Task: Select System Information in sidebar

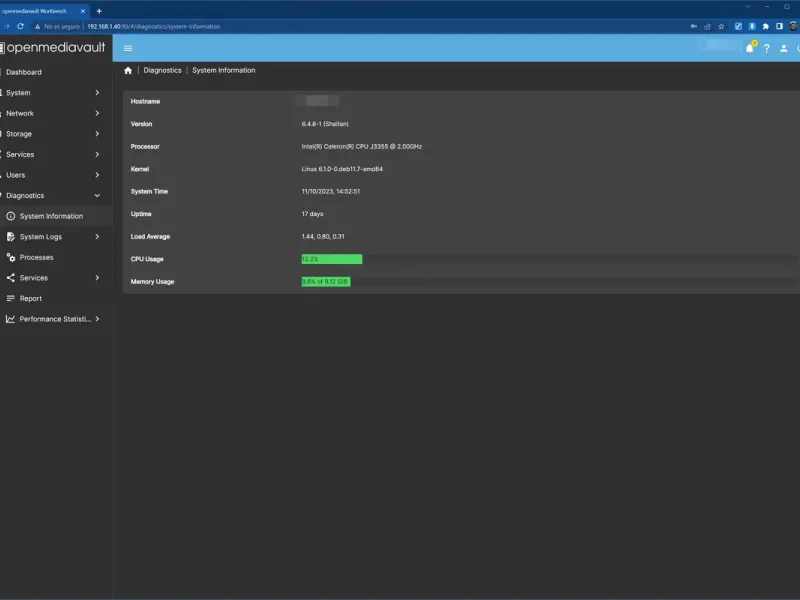Action: point(56,216)
